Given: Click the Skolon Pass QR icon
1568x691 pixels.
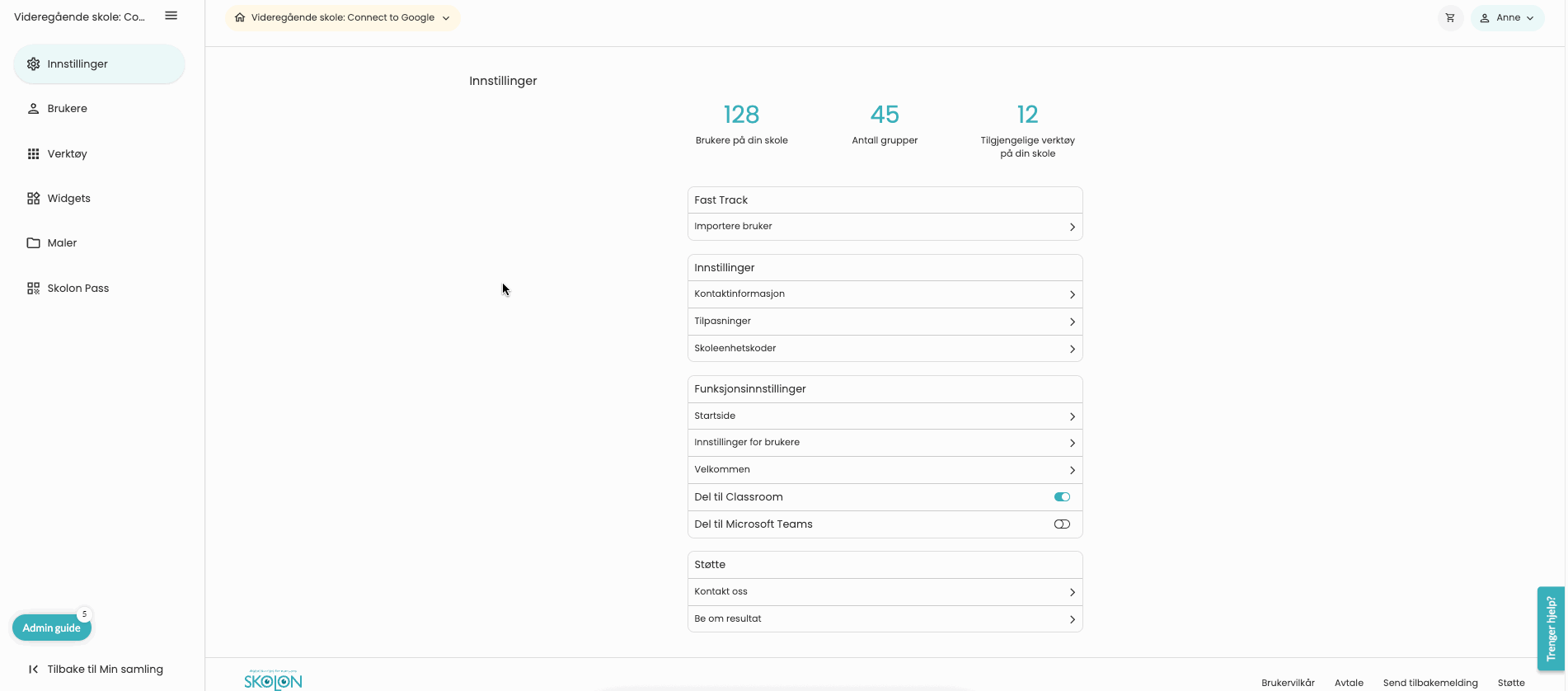Looking at the screenshot, I should (33, 288).
